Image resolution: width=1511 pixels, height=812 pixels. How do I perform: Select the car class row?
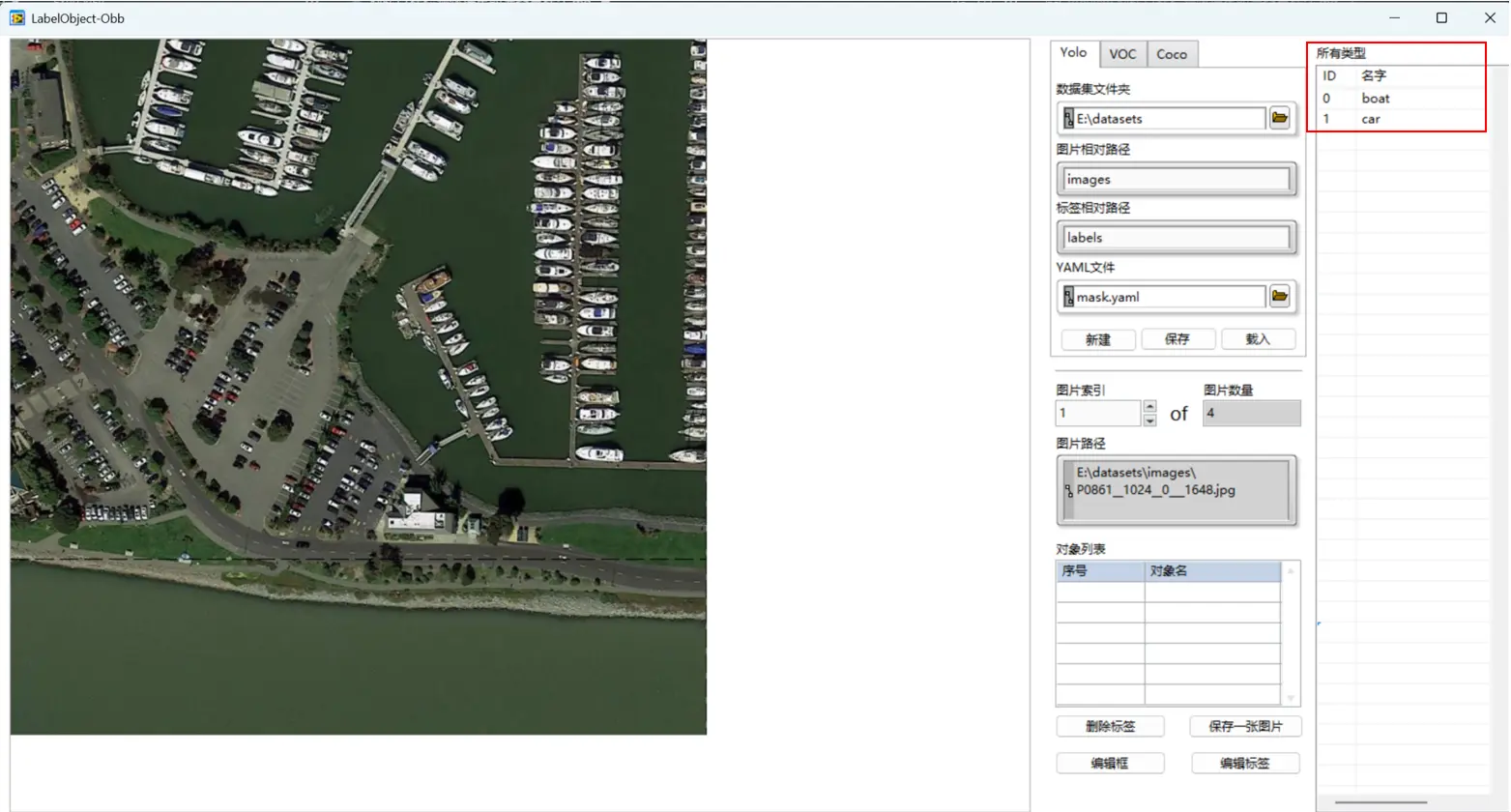click(1371, 119)
